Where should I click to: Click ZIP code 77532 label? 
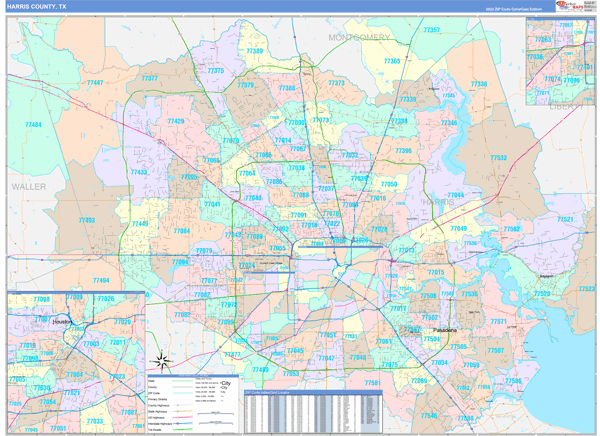tap(498, 158)
